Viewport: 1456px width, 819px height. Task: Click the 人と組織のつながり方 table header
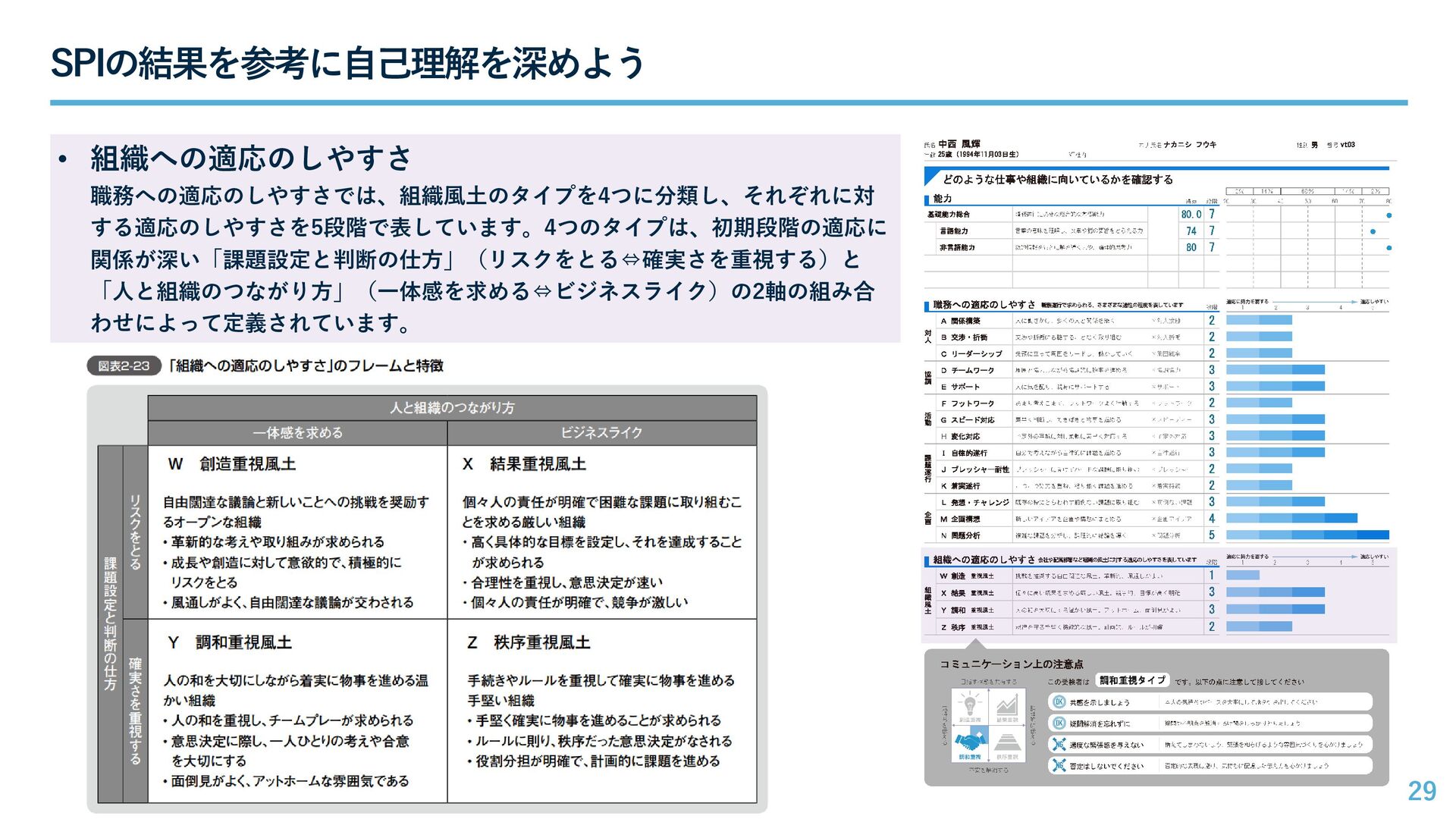[452, 408]
